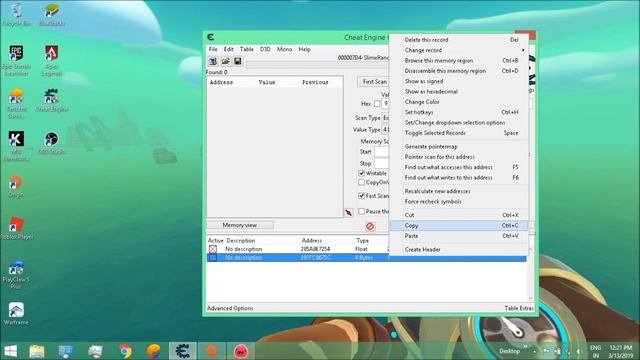640x360 pixels.
Task: Open the Recycle Bin desktop icon
Action: tap(16, 14)
